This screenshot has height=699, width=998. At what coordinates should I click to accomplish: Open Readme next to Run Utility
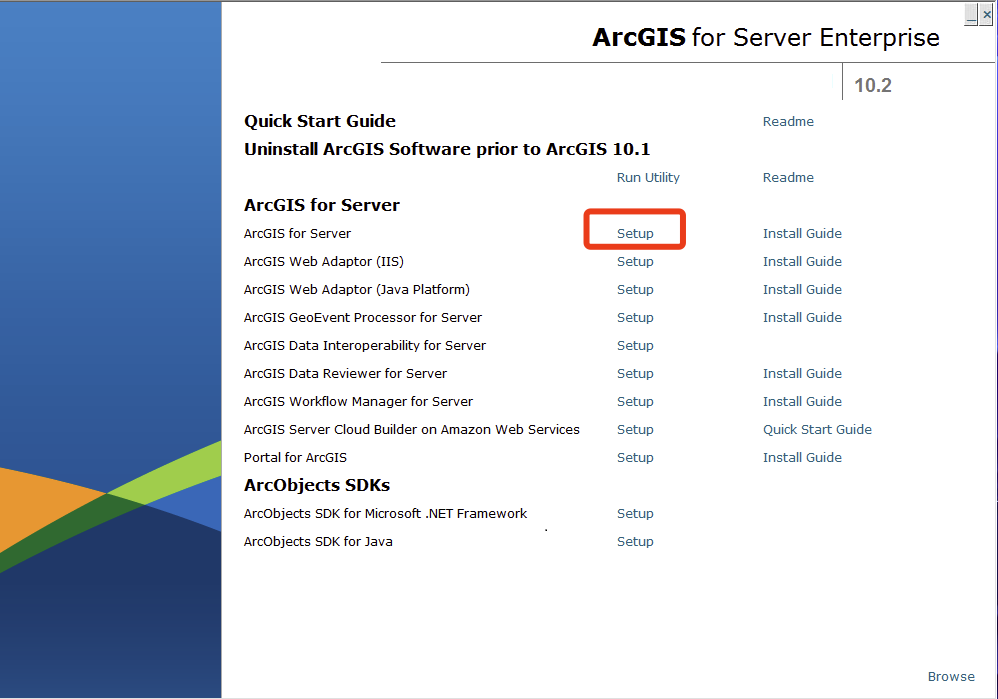(788, 178)
